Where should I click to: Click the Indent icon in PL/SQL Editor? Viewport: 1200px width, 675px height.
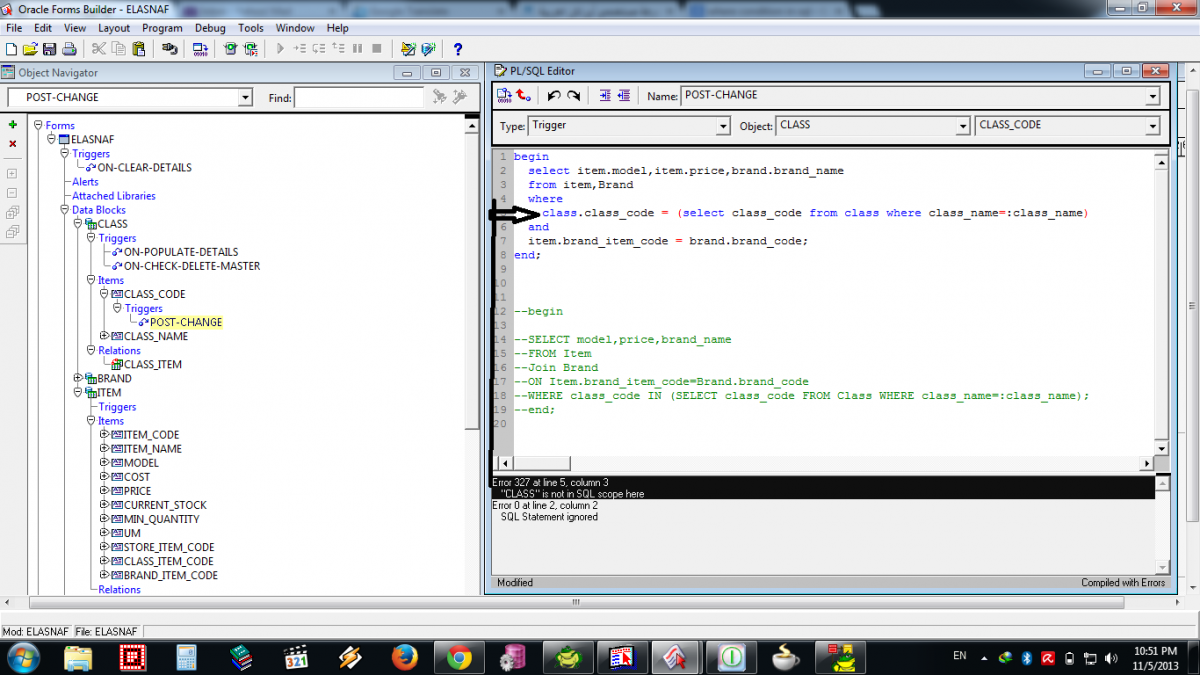coord(604,95)
